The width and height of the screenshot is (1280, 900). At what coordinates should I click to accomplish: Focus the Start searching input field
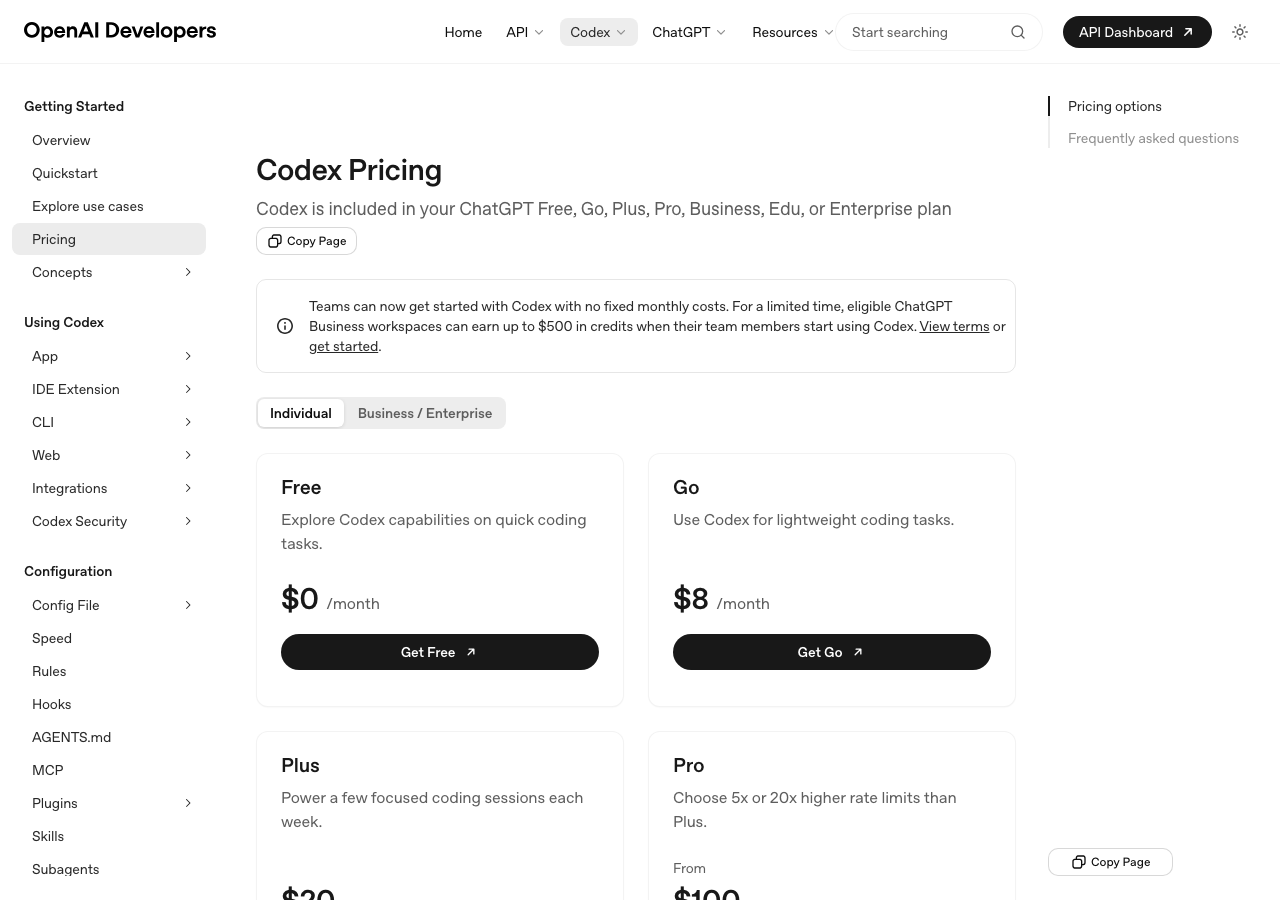click(920, 32)
